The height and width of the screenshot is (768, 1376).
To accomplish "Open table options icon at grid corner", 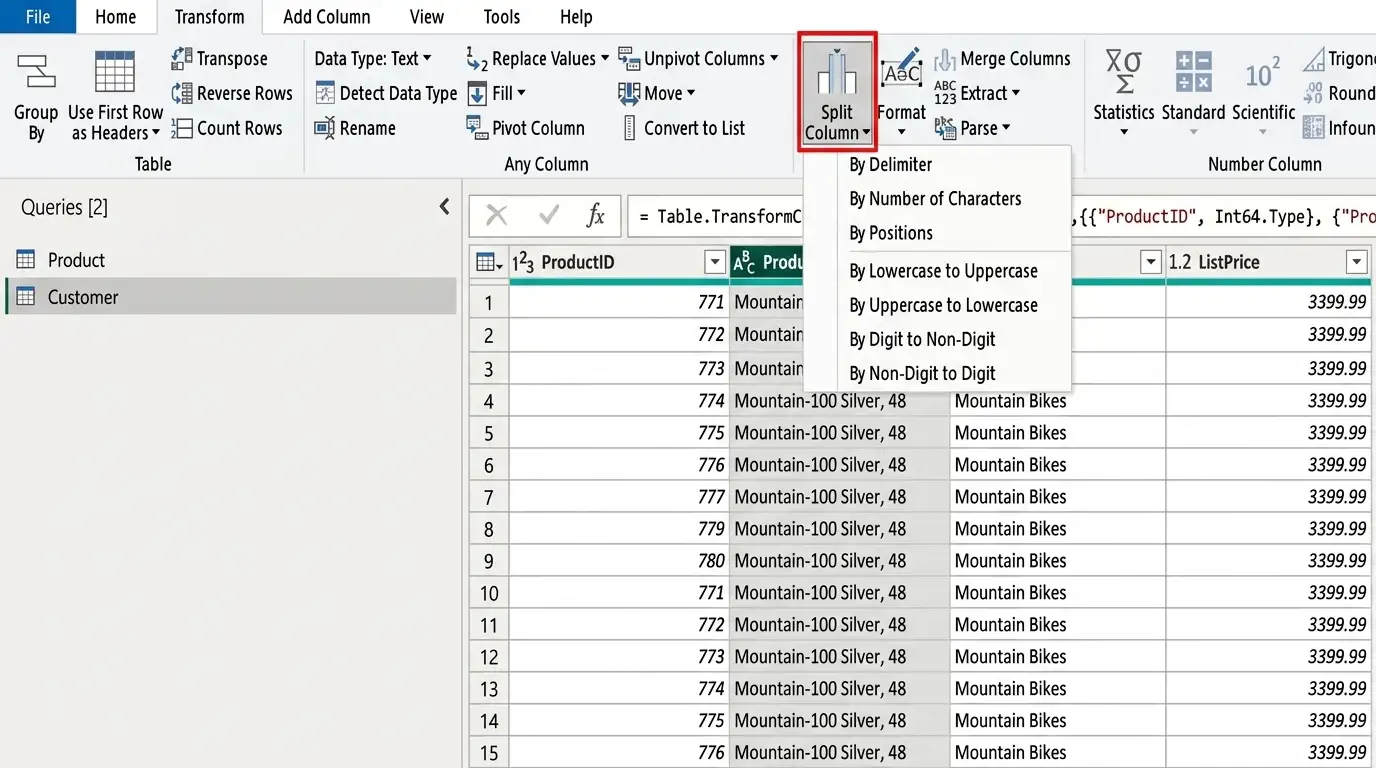I will [489, 262].
